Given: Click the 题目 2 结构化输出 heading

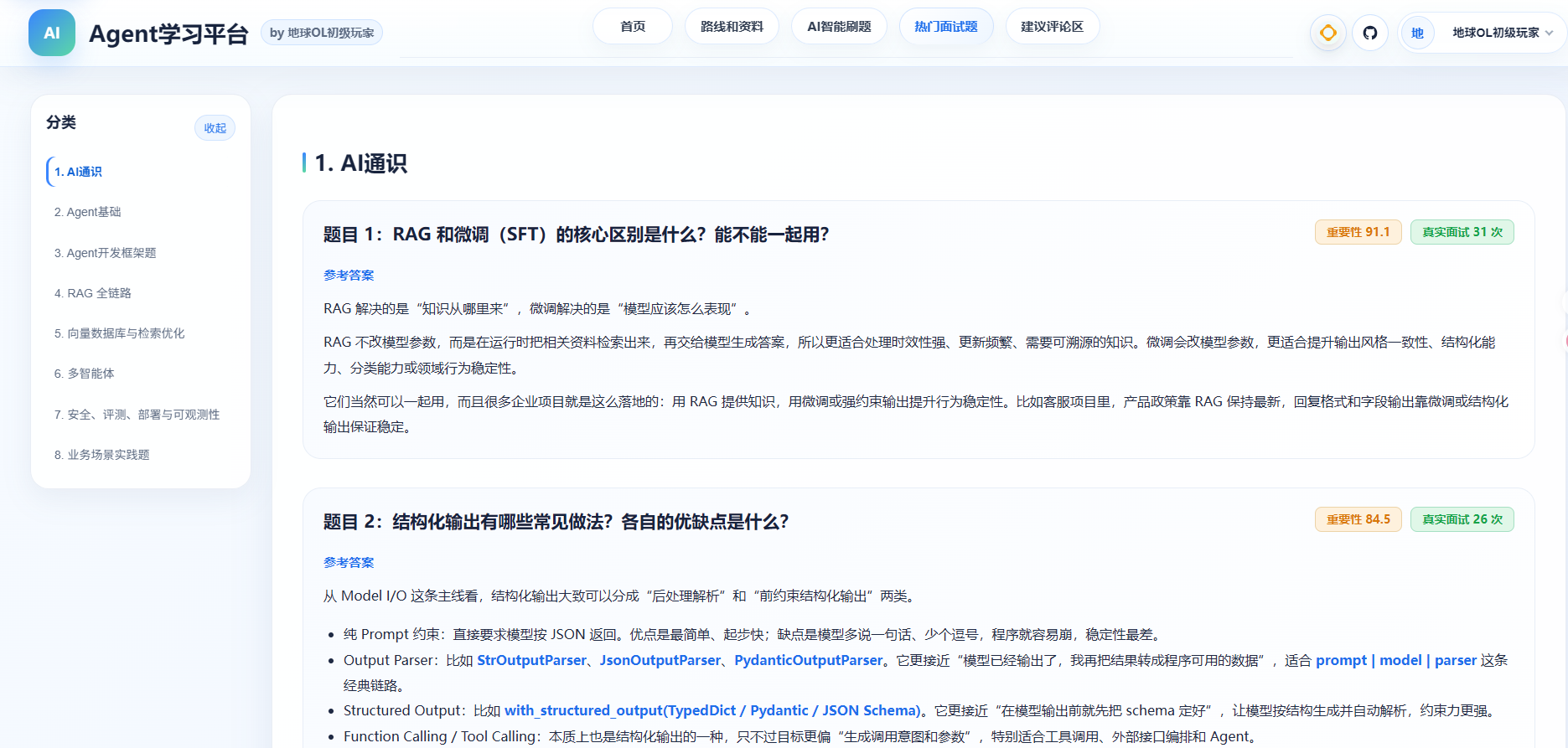Looking at the screenshot, I should click(x=556, y=522).
